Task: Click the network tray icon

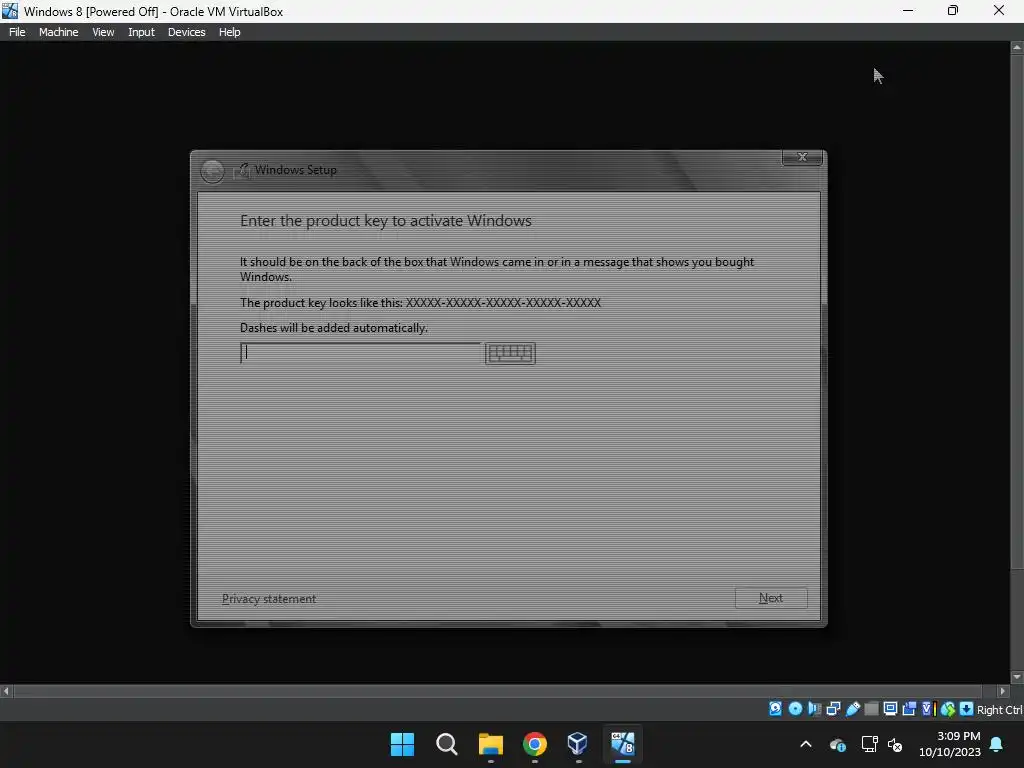Action: 869,744
